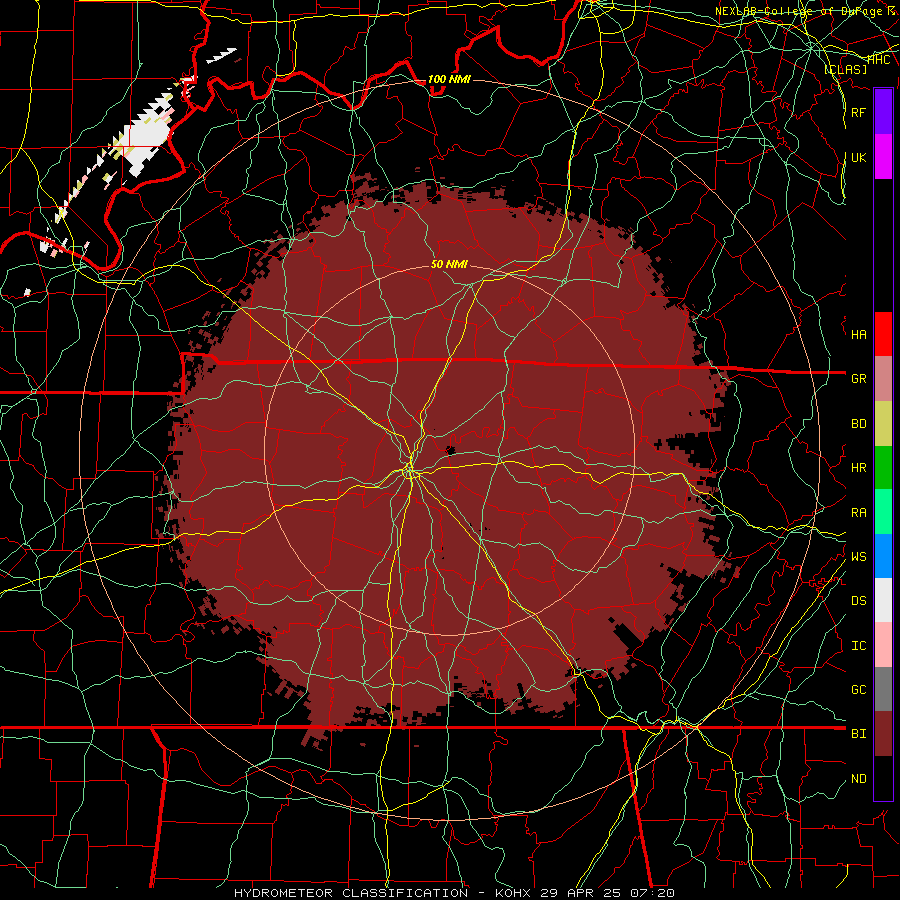Select the IC pink legend swatch
This screenshot has width=900, height=900.
pyautogui.click(x=883, y=645)
